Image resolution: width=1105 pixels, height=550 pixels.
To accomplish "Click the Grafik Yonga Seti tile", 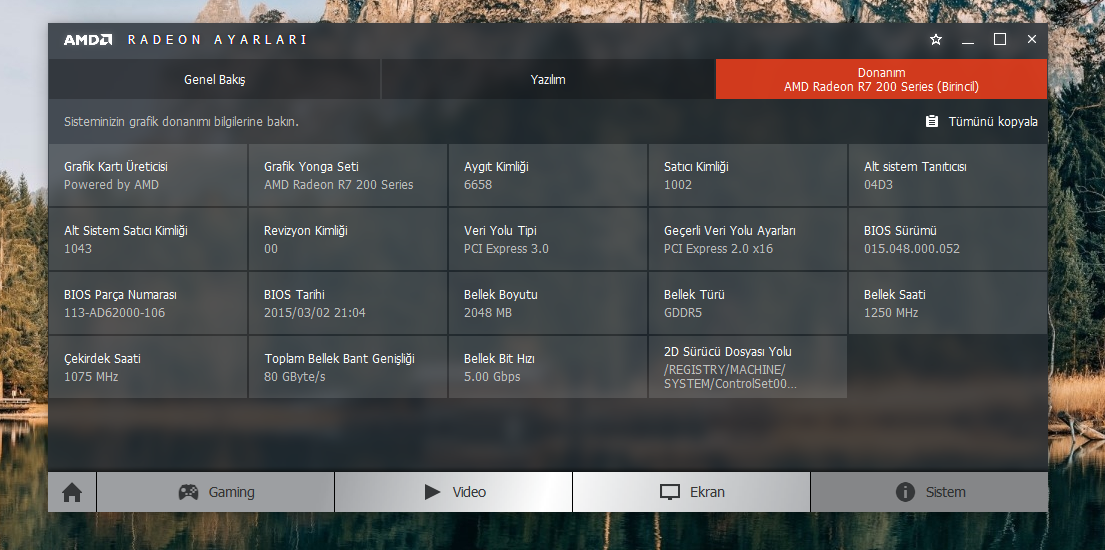I will [x=348, y=175].
